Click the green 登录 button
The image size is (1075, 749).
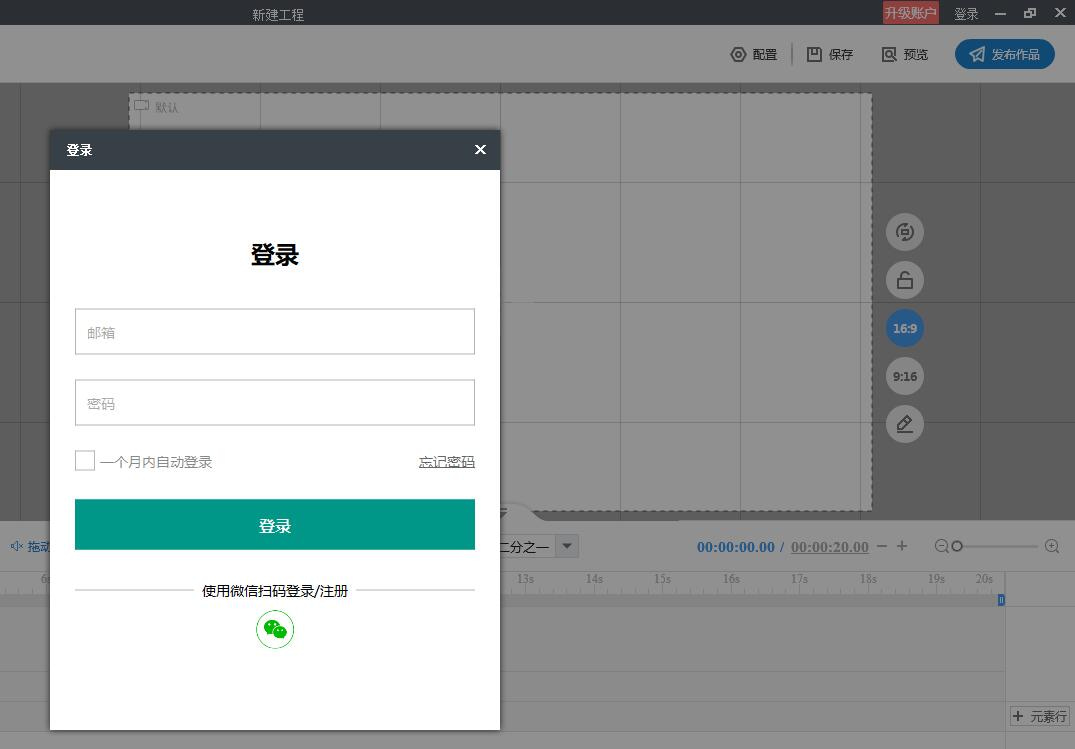coord(275,525)
